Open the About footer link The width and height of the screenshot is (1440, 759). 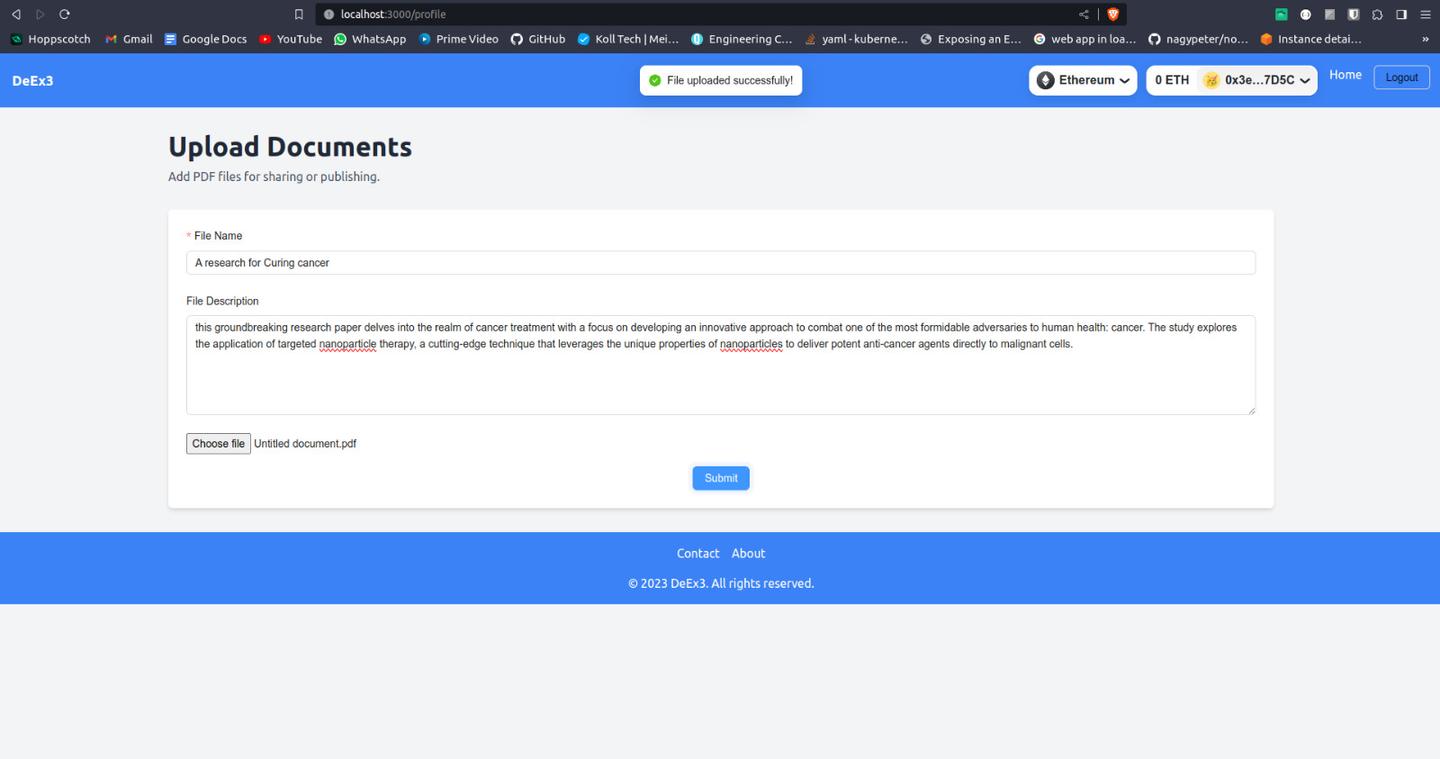coord(748,553)
